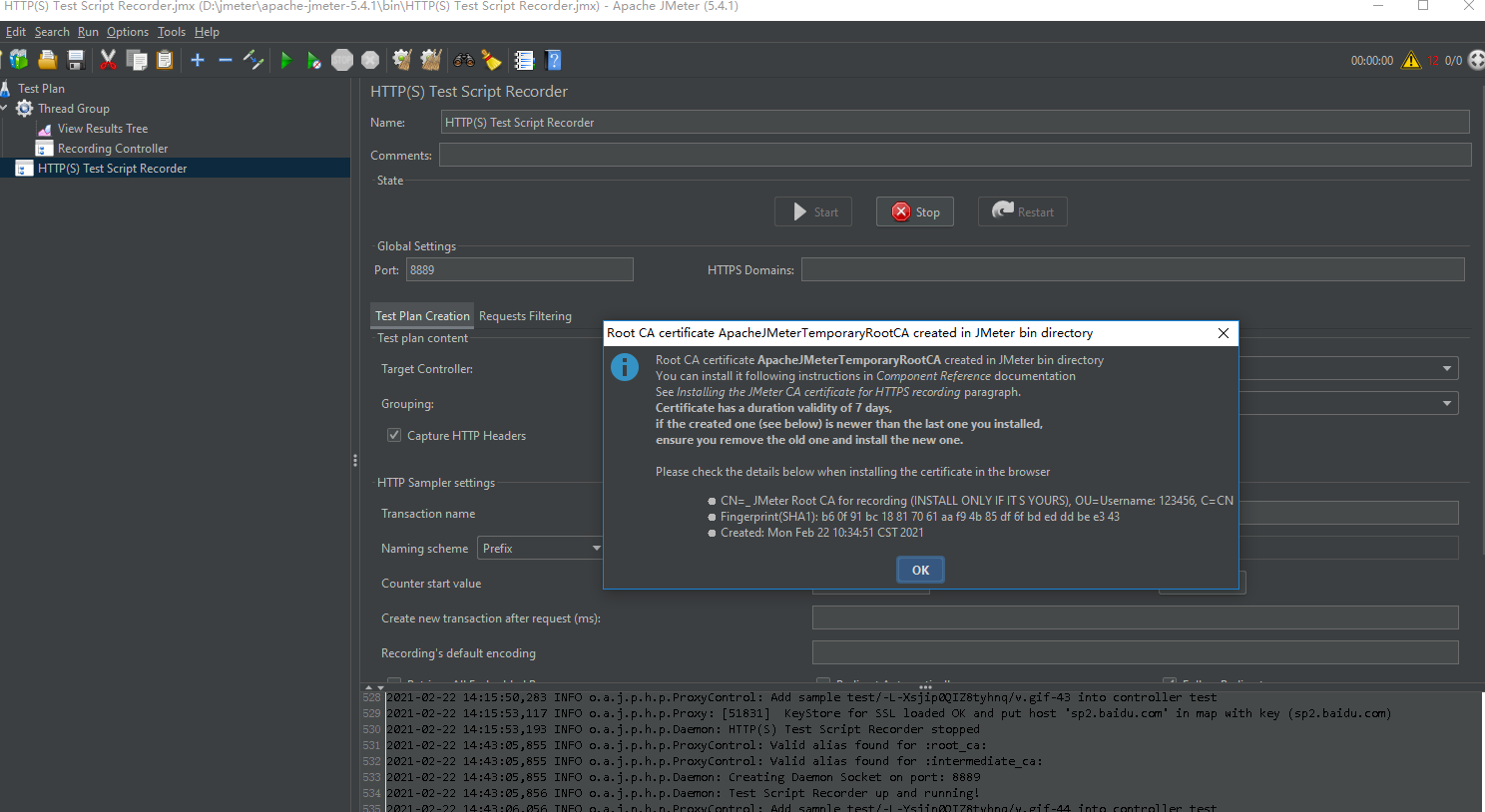Click the Comments input field

coord(955,155)
